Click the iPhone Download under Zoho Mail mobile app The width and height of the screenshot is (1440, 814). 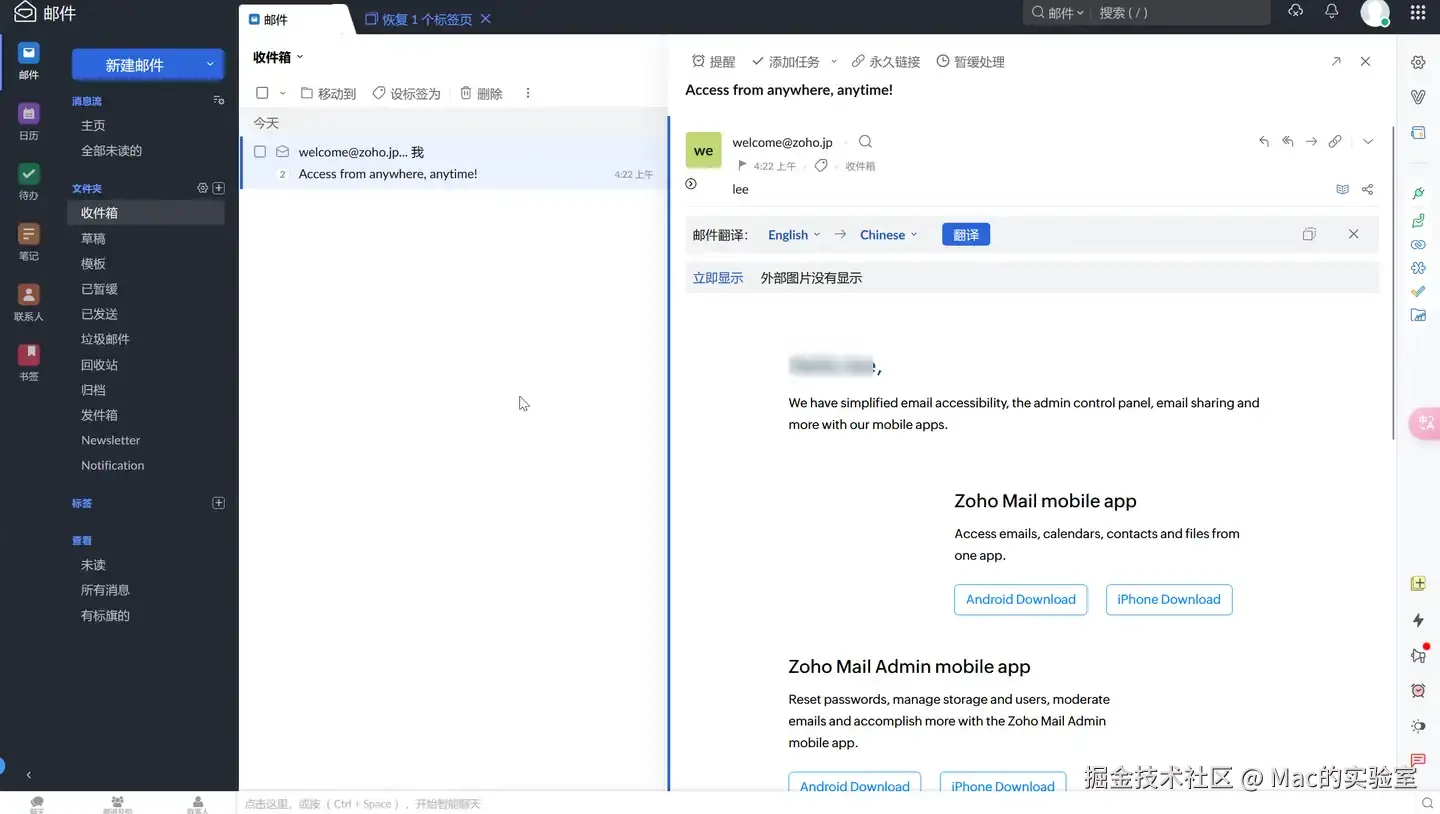(x=1169, y=599)
